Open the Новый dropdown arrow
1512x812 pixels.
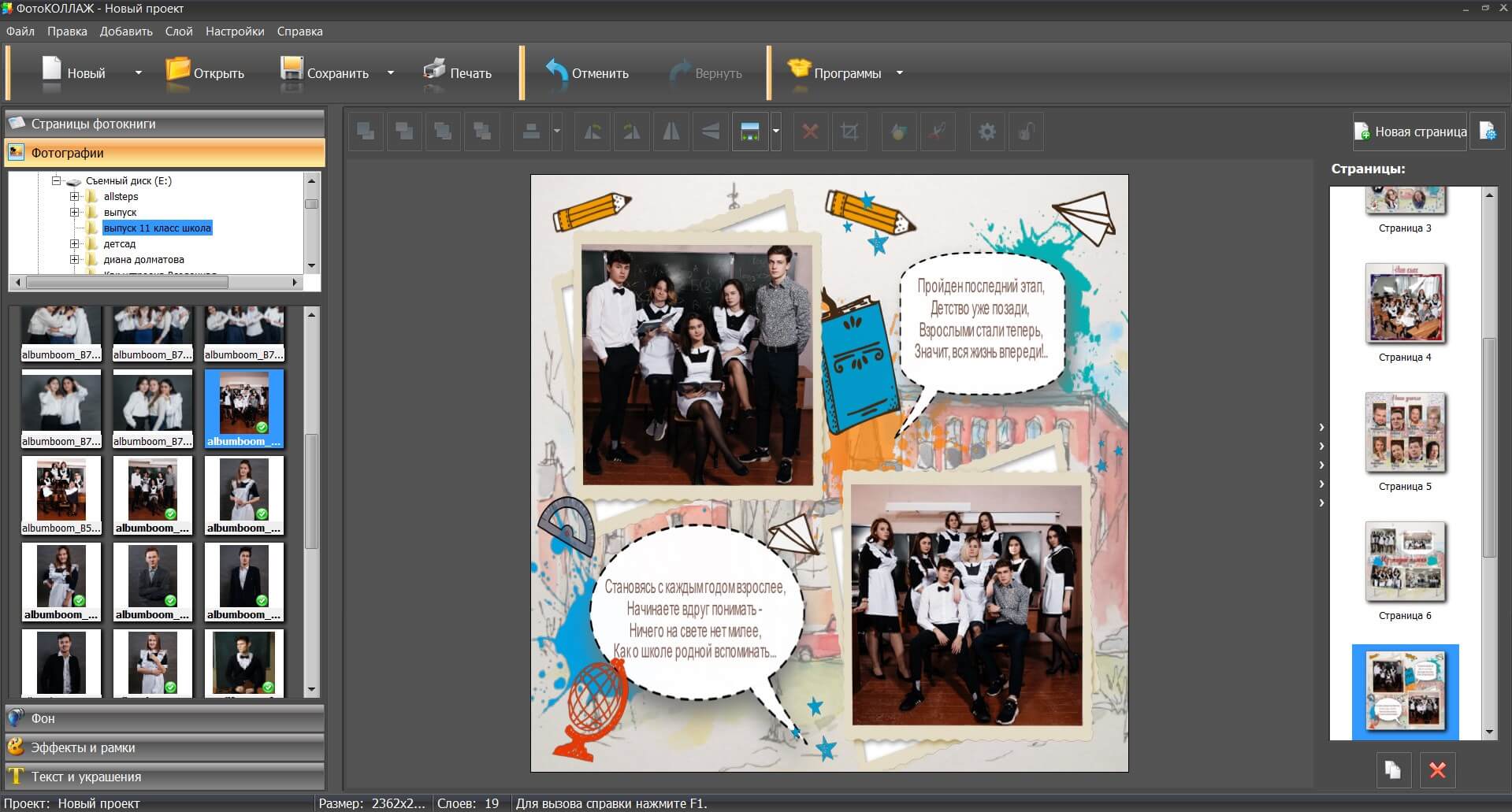139,72
